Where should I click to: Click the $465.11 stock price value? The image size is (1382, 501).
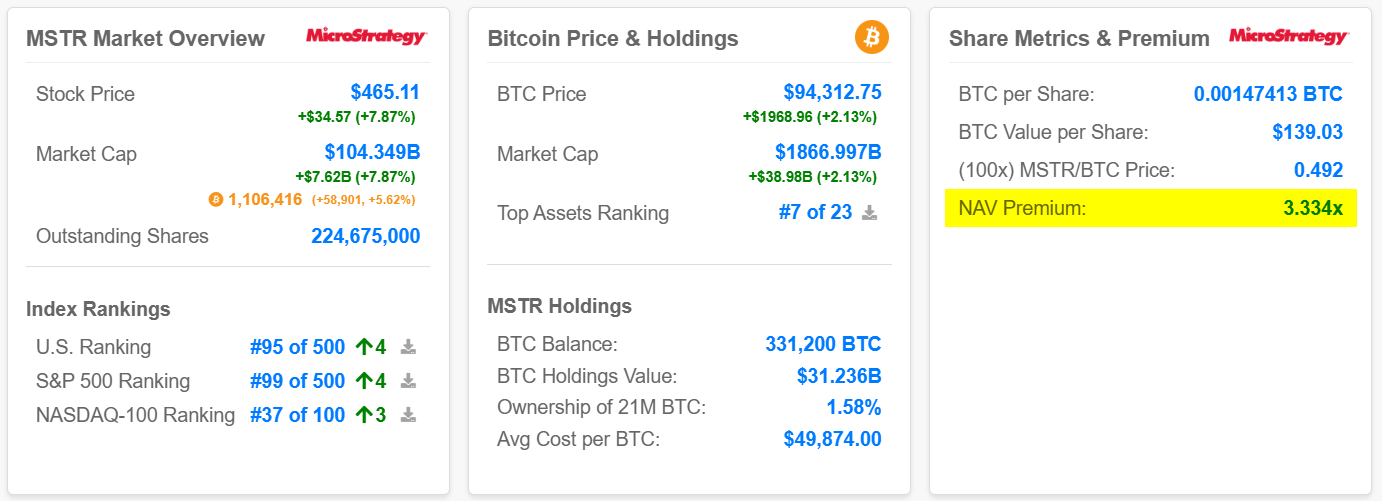pos(385,93)
